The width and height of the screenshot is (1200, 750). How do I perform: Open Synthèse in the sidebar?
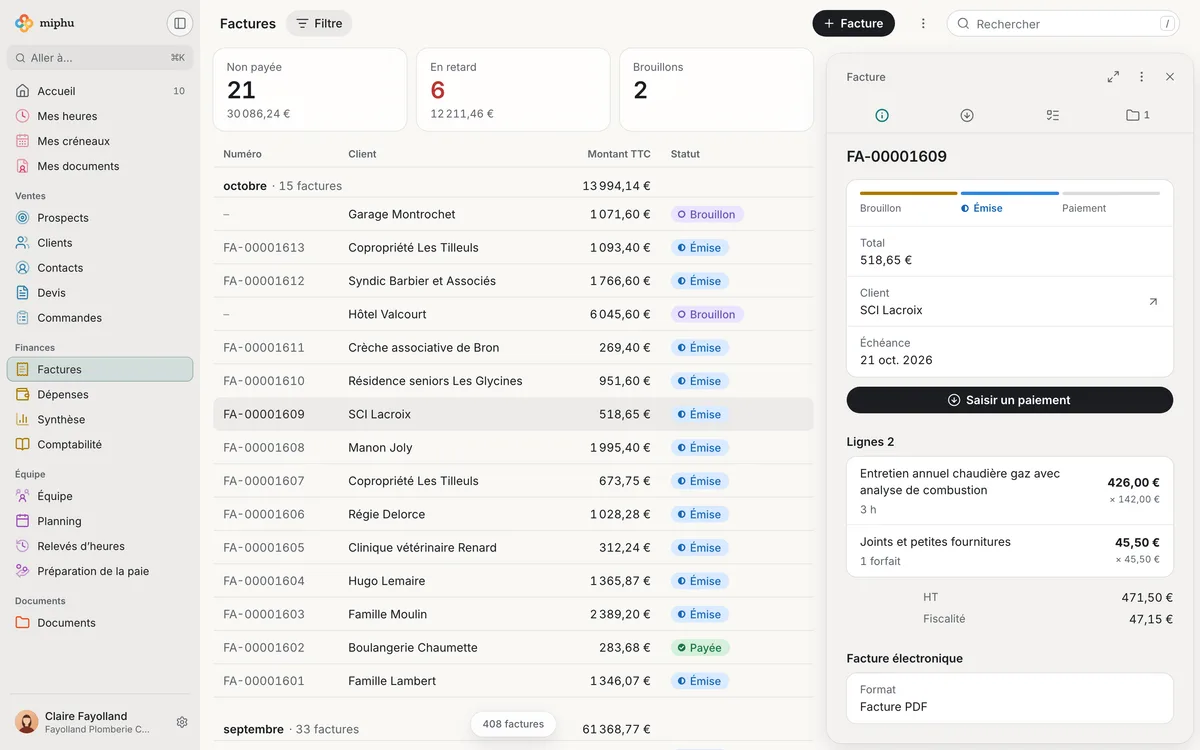point(100,420)
